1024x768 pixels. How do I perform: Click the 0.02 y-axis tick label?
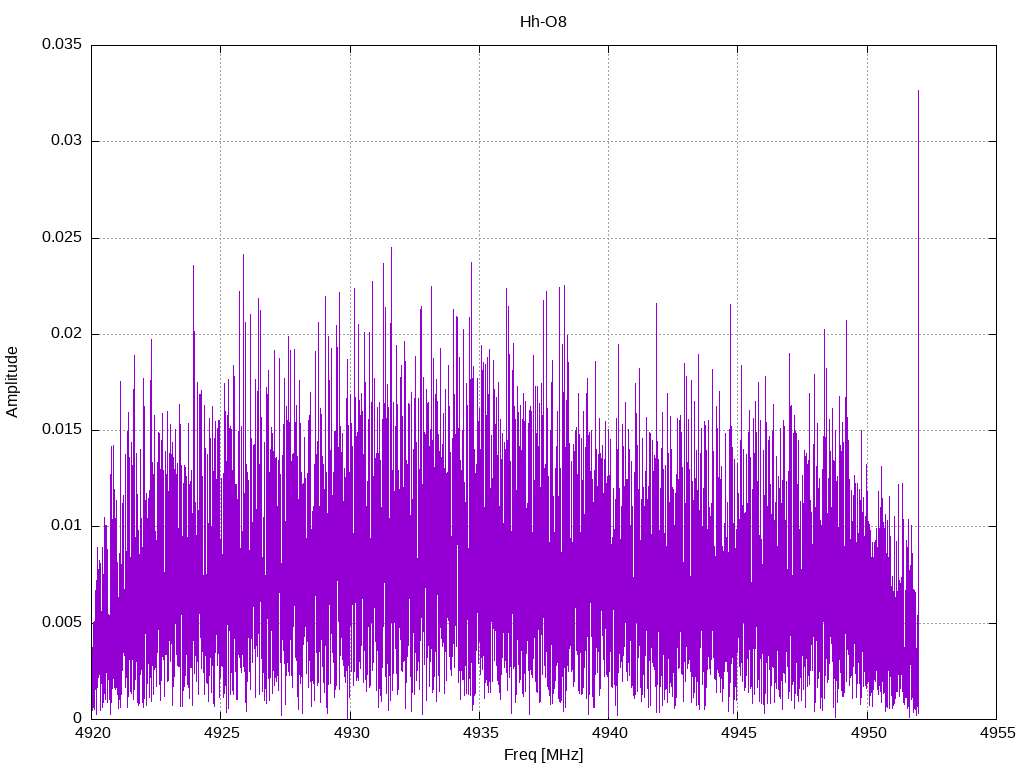pyautogui.click(x=65, y=334)
